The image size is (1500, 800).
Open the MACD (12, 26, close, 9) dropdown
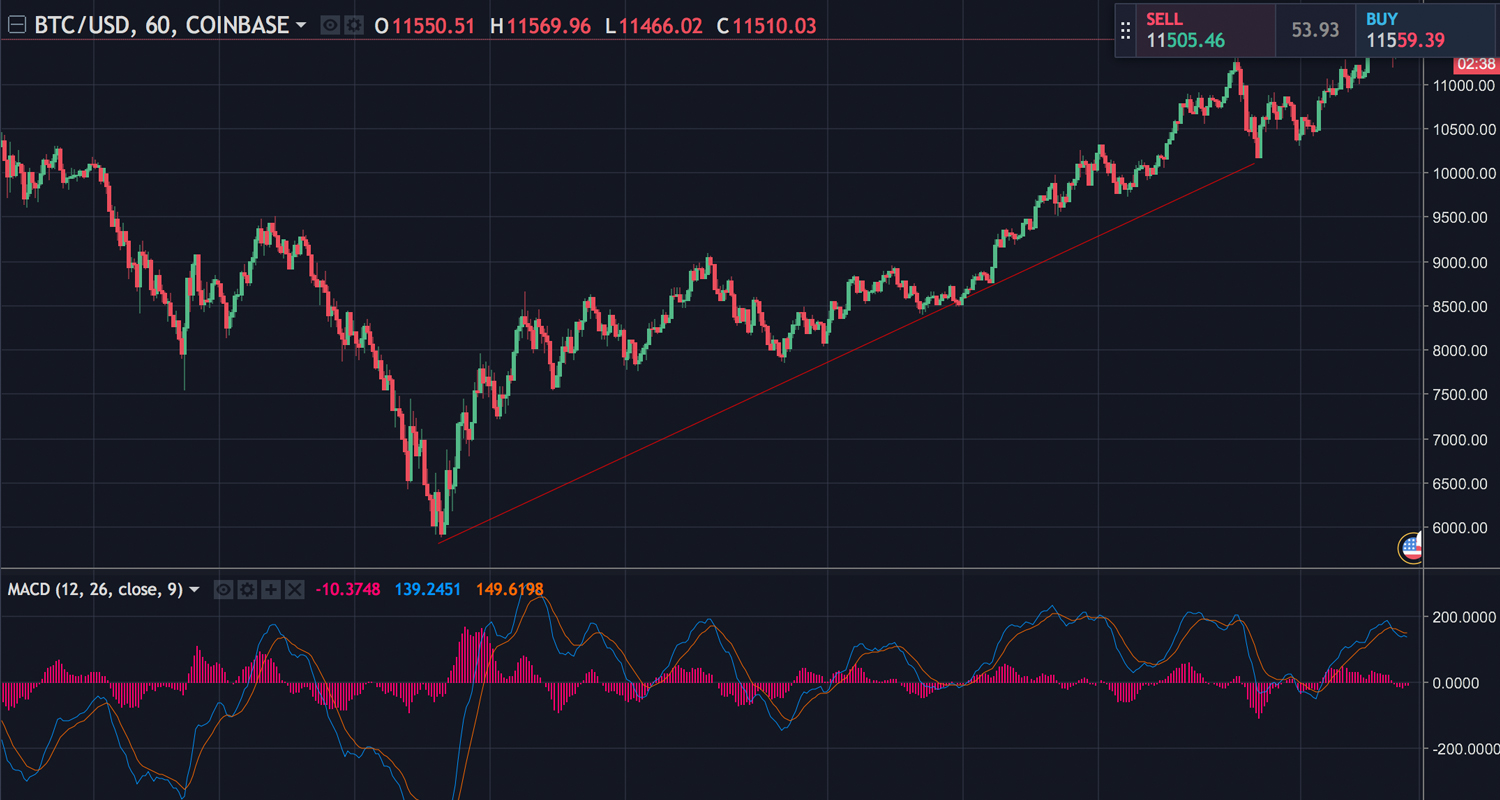click(194, 590)
